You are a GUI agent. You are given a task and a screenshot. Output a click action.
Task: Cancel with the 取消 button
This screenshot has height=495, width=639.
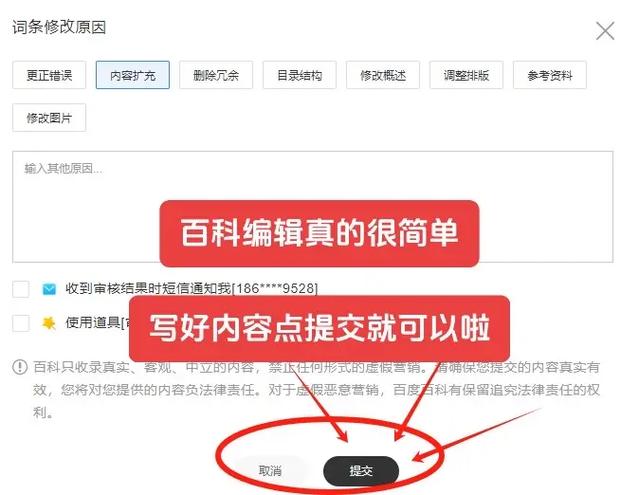(x=270, y=471)
